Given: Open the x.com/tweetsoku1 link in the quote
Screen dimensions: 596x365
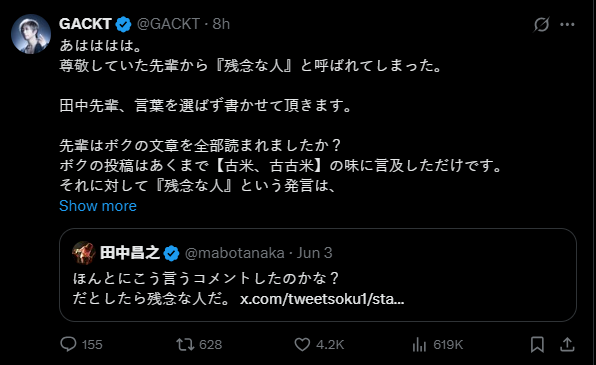Looking at the screenshot, I should coord(322,299).
